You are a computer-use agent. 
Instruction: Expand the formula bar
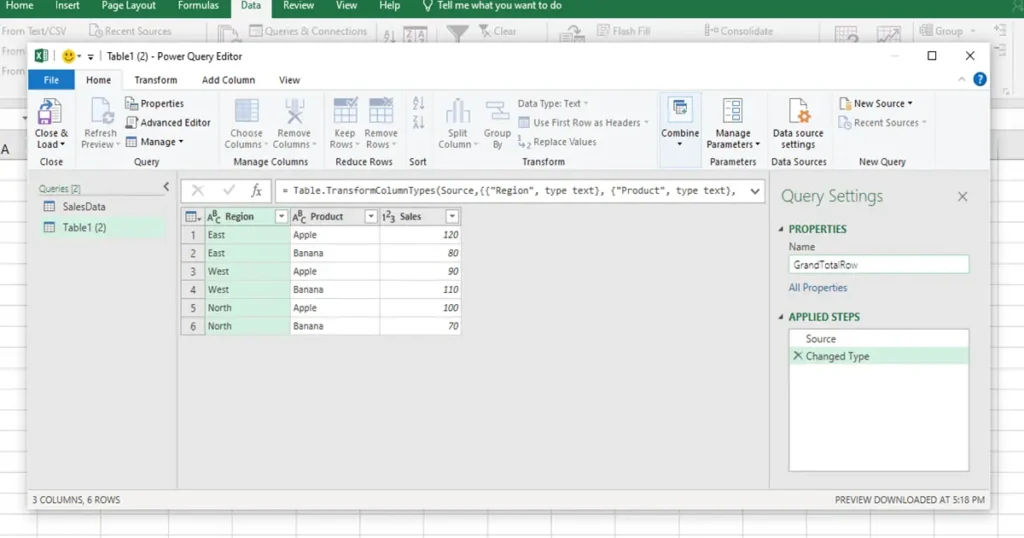click(754, 191)
